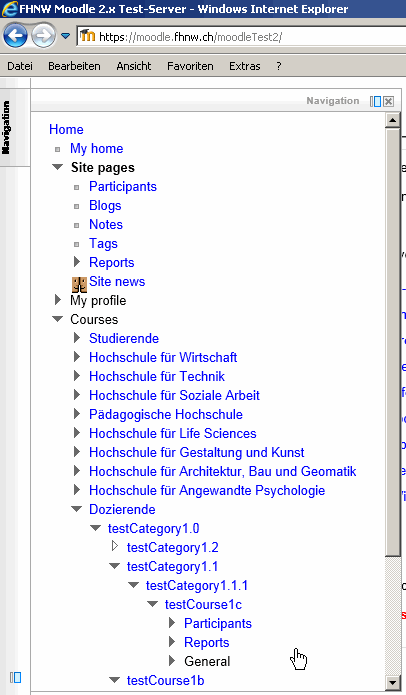This screenshot has width=406, height=695.
Task: Open Hochschule für Architektur, Bau und Geomatik
Action: tap(223, 472)
